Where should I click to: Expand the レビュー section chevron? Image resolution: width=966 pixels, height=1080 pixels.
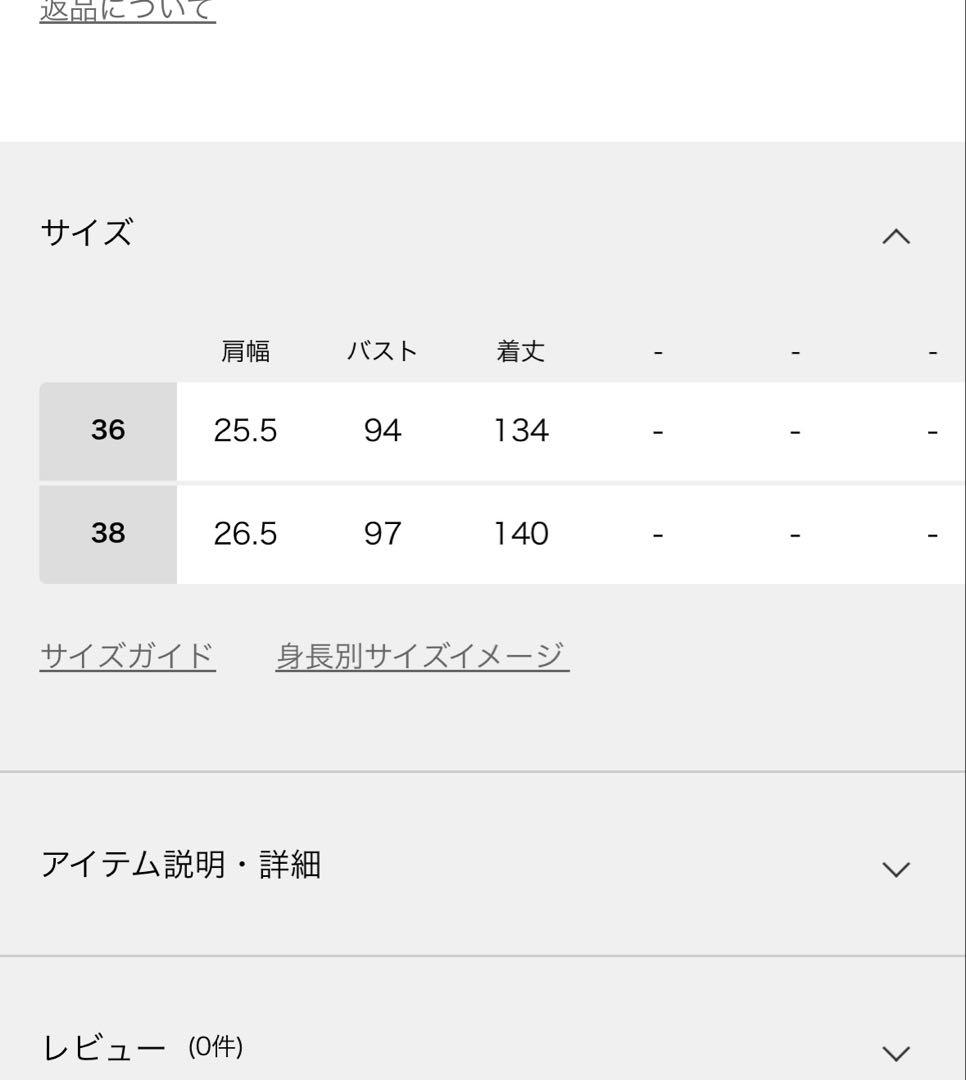896,1052
